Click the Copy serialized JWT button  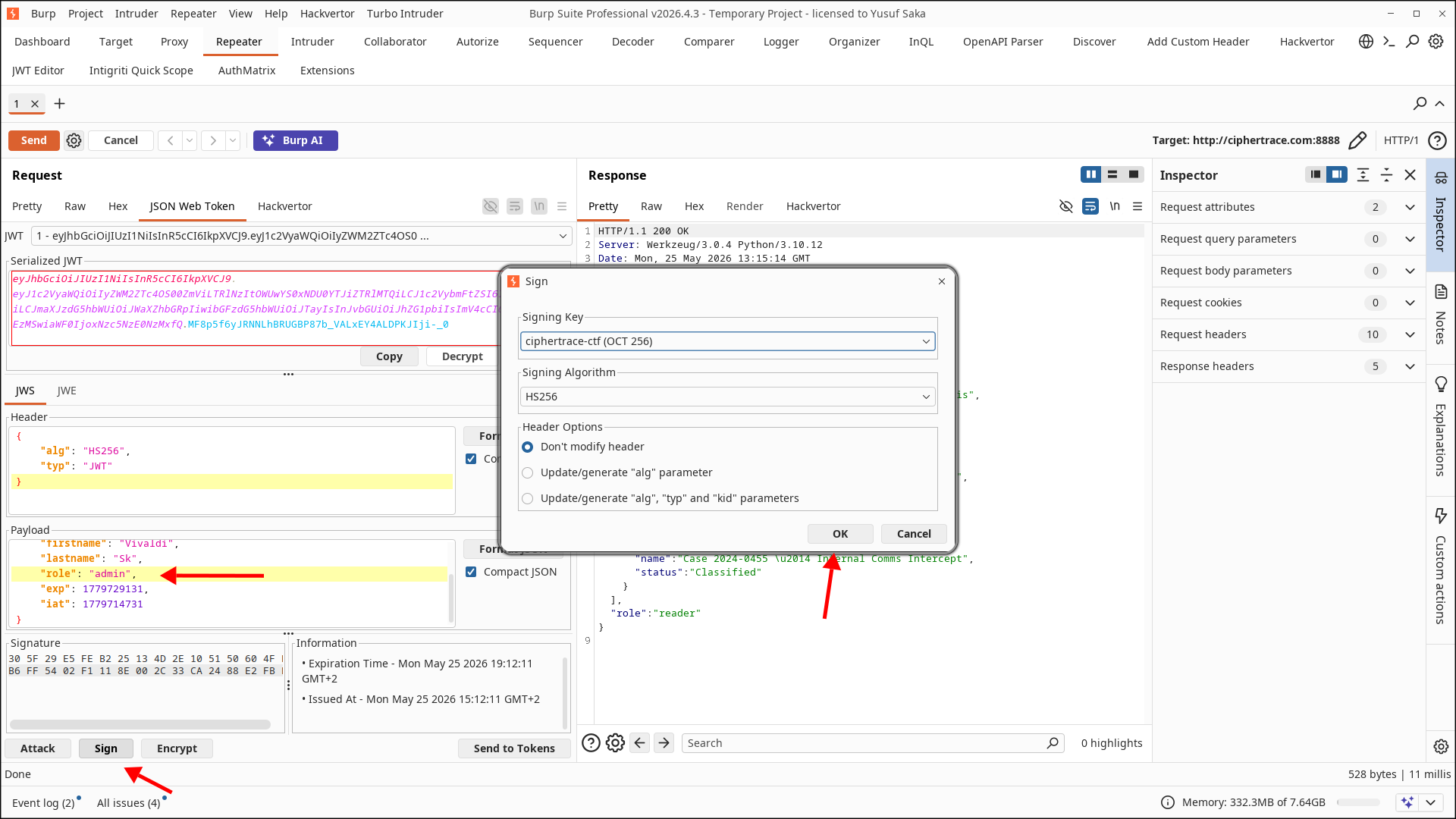pyautogui.click(x=389, y=356)
